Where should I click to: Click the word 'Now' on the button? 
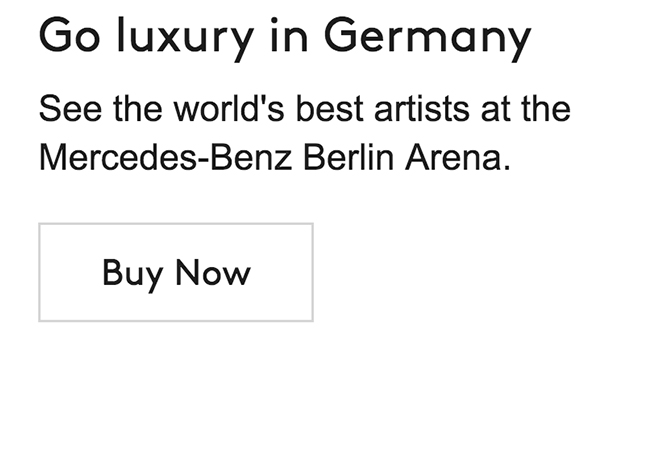[x=213, y=273]
